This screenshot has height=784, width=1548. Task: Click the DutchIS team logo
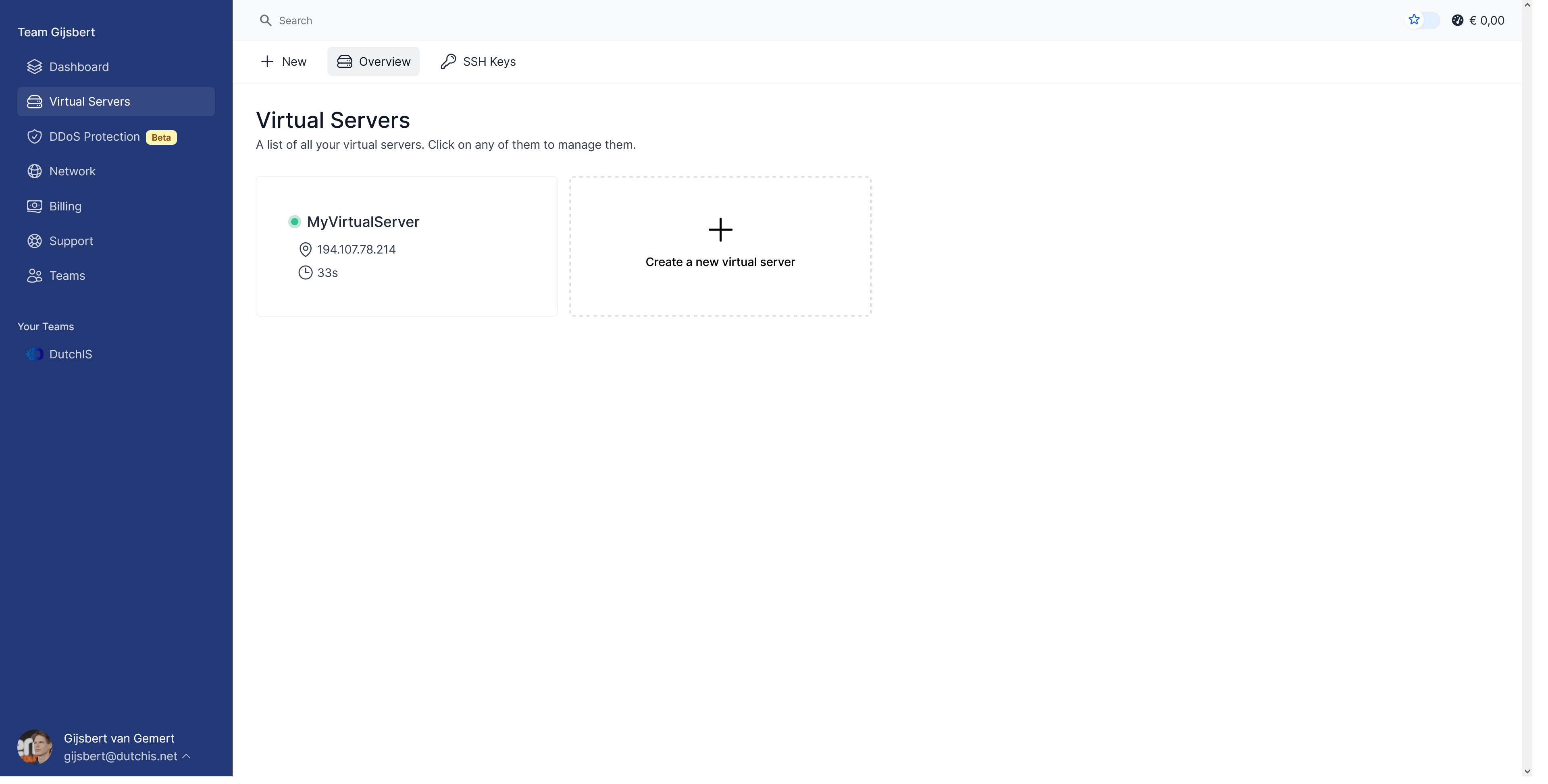(35, 354)
